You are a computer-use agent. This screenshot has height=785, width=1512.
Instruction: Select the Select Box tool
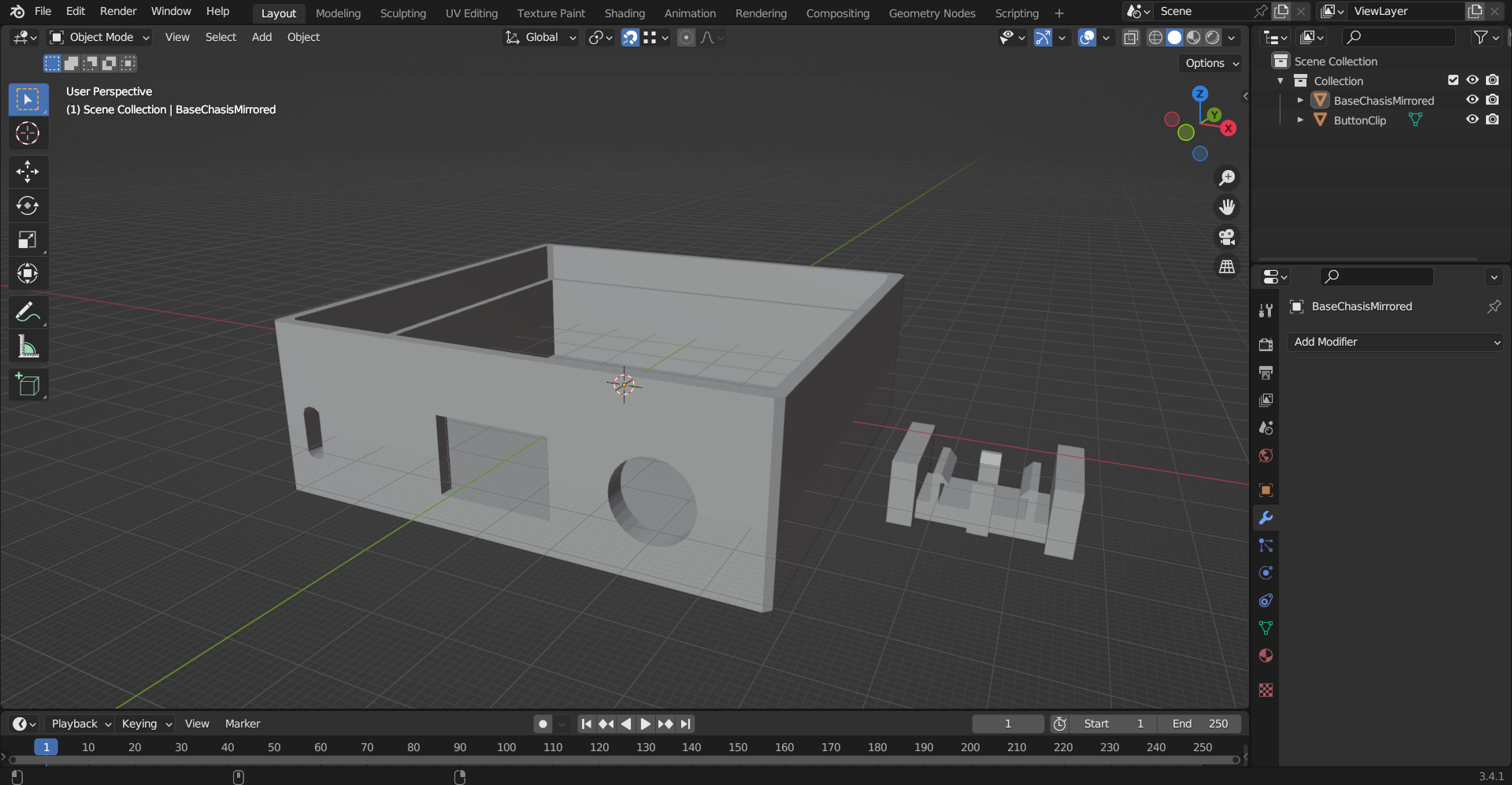(28, 99)
